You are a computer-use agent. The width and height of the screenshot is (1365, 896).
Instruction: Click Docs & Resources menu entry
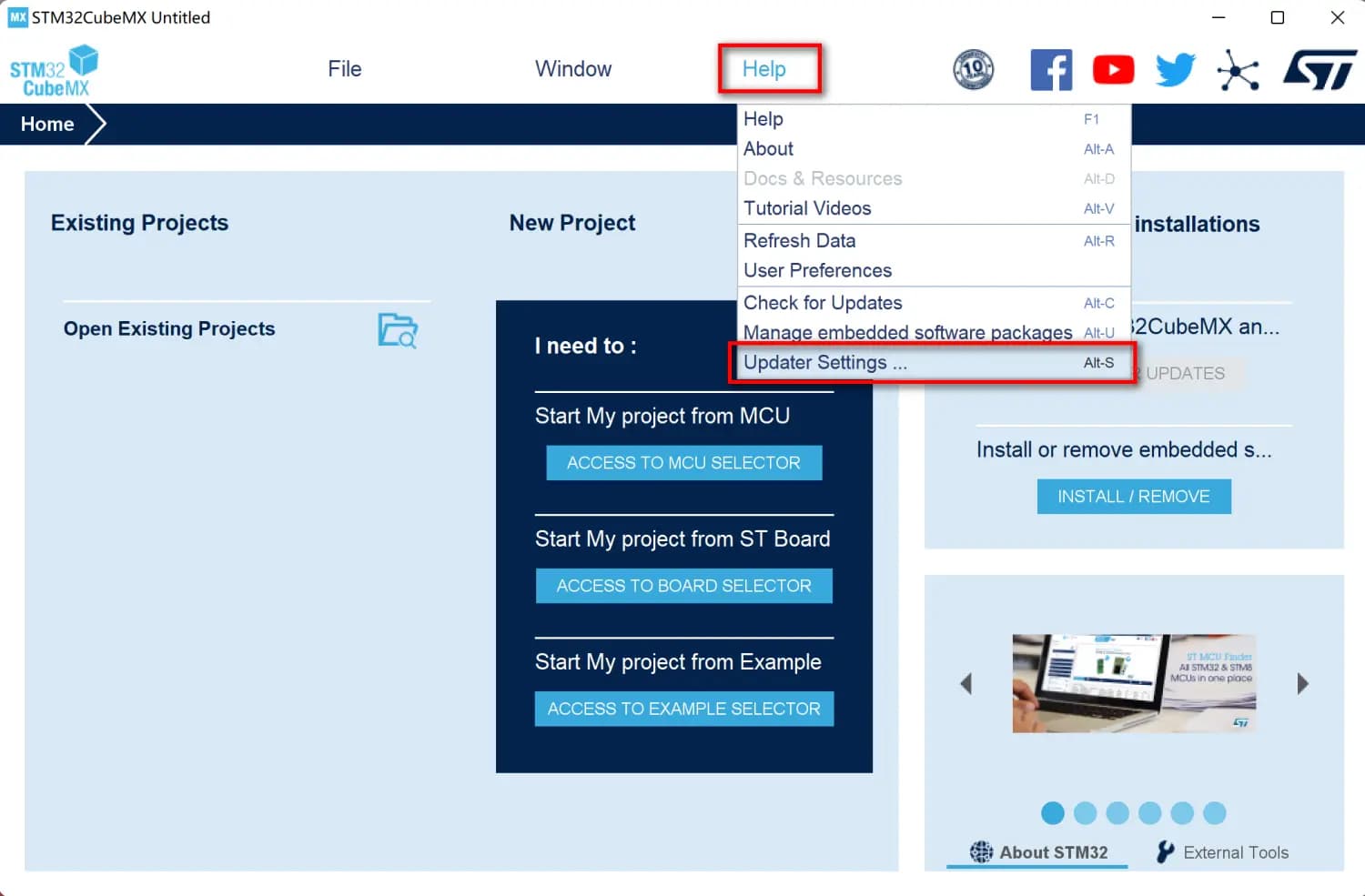click(x=934, y=179)
